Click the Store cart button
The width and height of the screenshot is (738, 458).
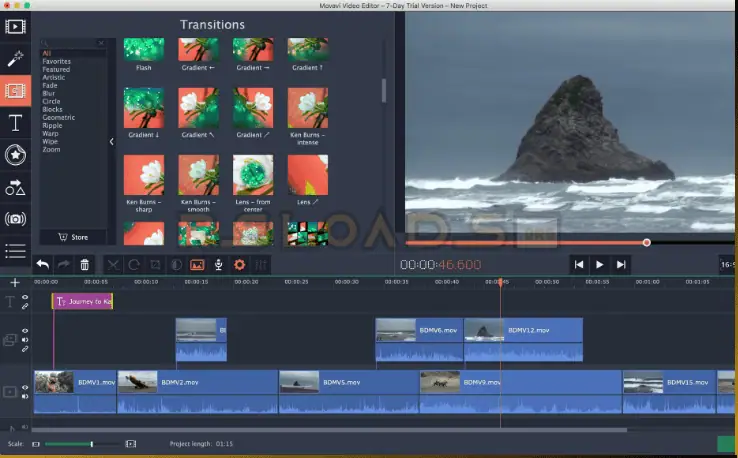click(x=73, y=237)
